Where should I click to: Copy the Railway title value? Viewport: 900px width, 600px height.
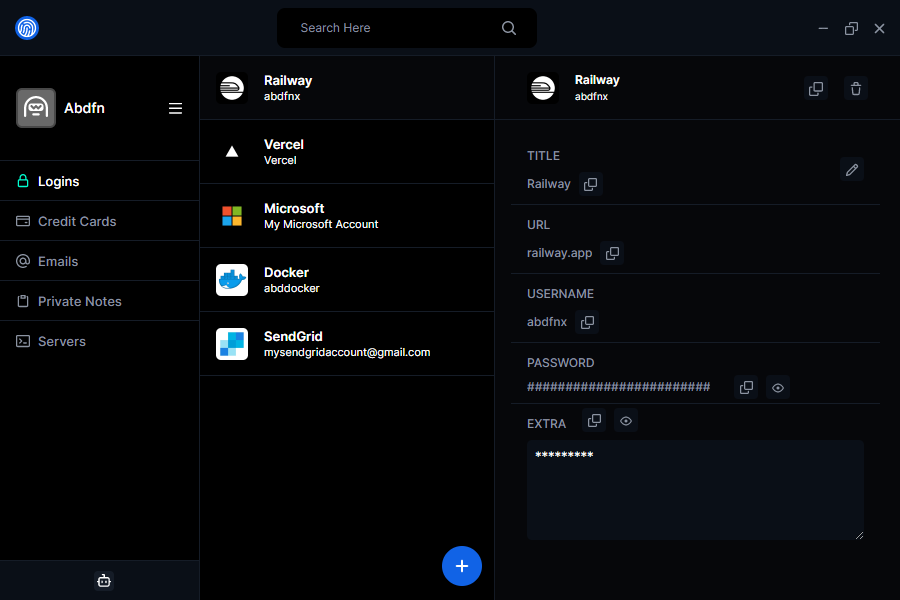pos(591,184)
